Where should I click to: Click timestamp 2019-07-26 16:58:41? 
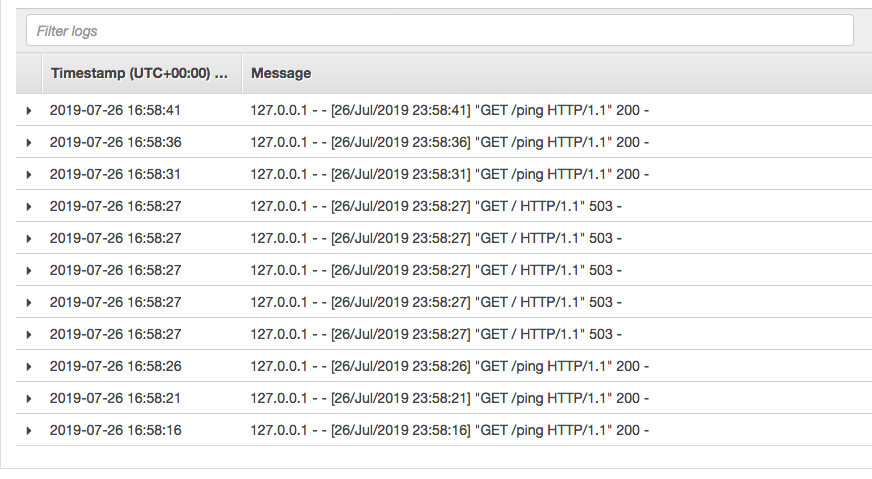pyautogui.click(x=115, y=110)
